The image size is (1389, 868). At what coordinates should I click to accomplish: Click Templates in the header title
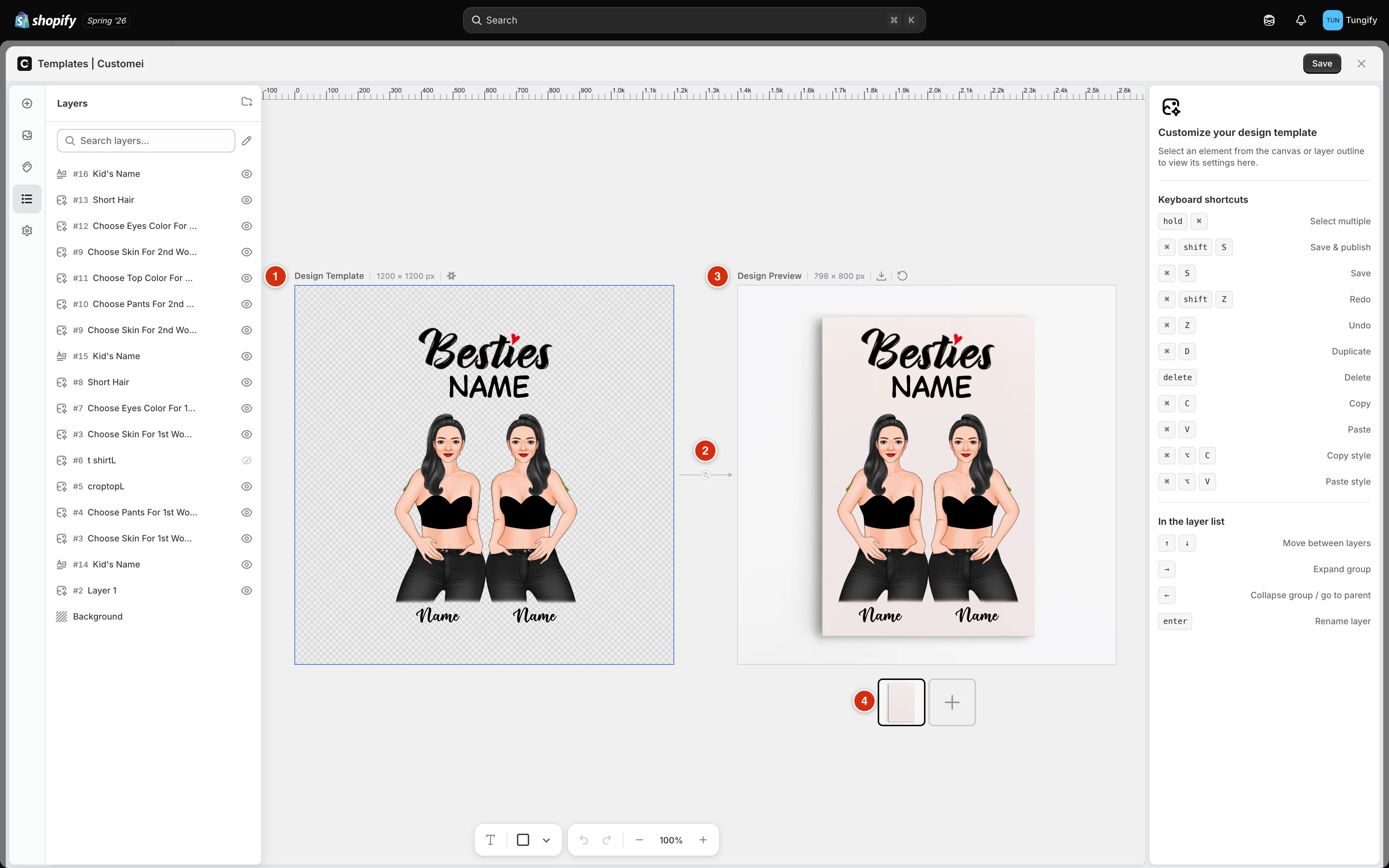(63, 64)
